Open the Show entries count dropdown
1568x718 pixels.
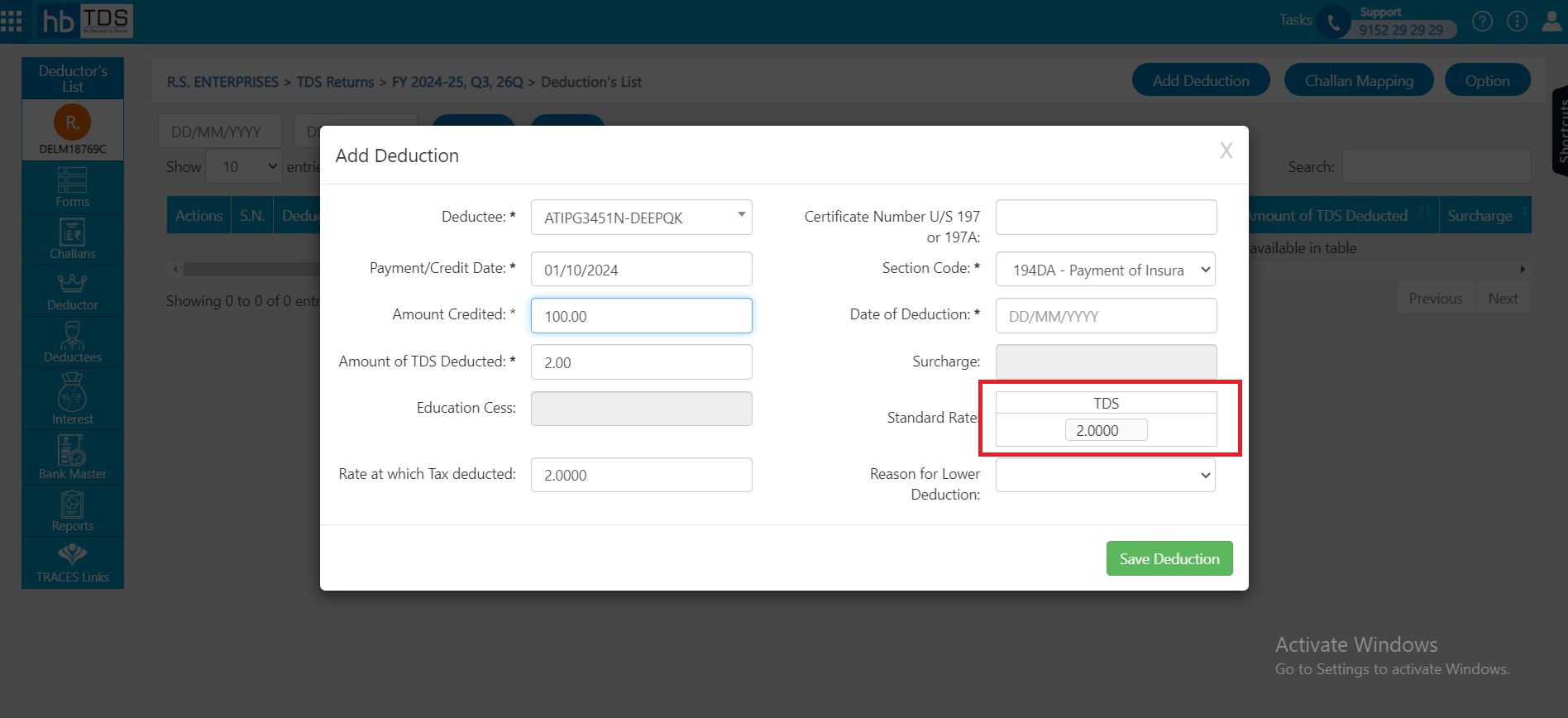pos(244,167)
